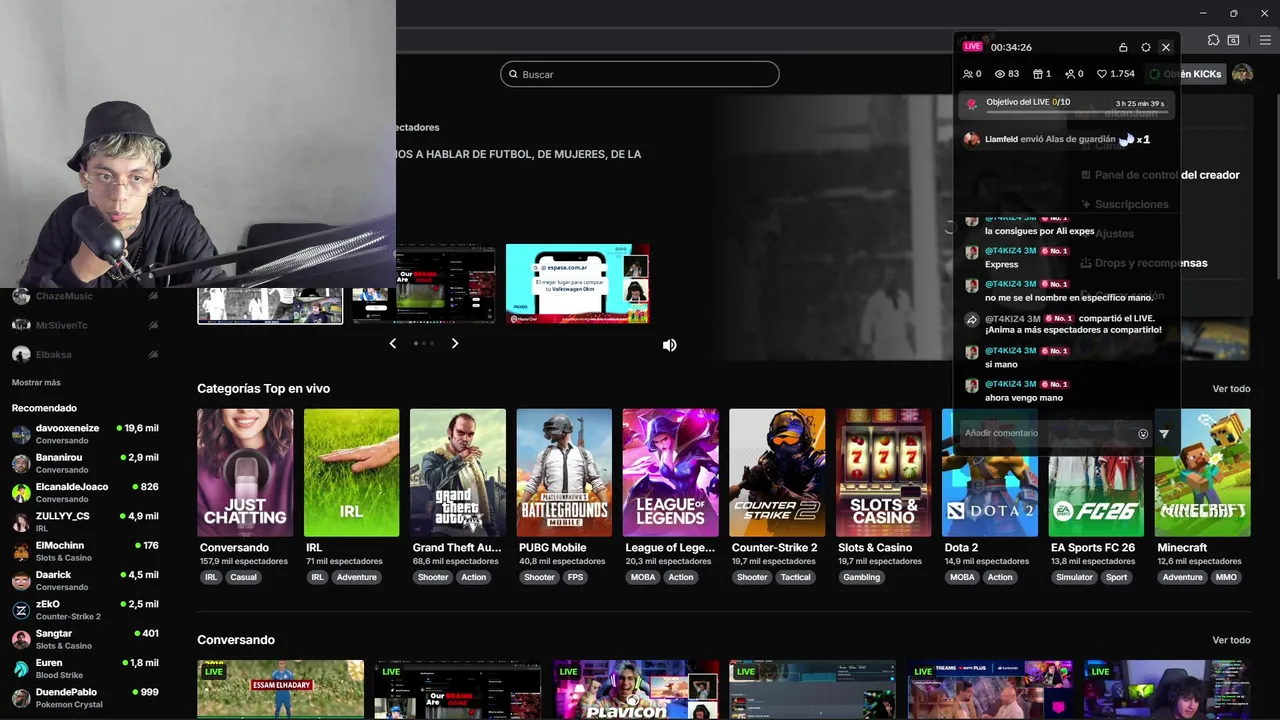
Task: Open MrStivenTc channel in sidebar
Action: [x=85, y=325]
